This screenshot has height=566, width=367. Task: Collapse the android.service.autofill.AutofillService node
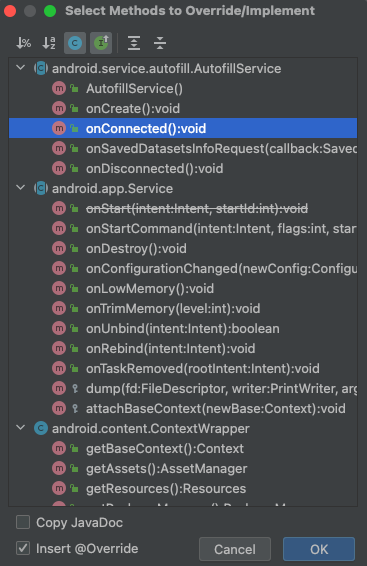[21, 68]
